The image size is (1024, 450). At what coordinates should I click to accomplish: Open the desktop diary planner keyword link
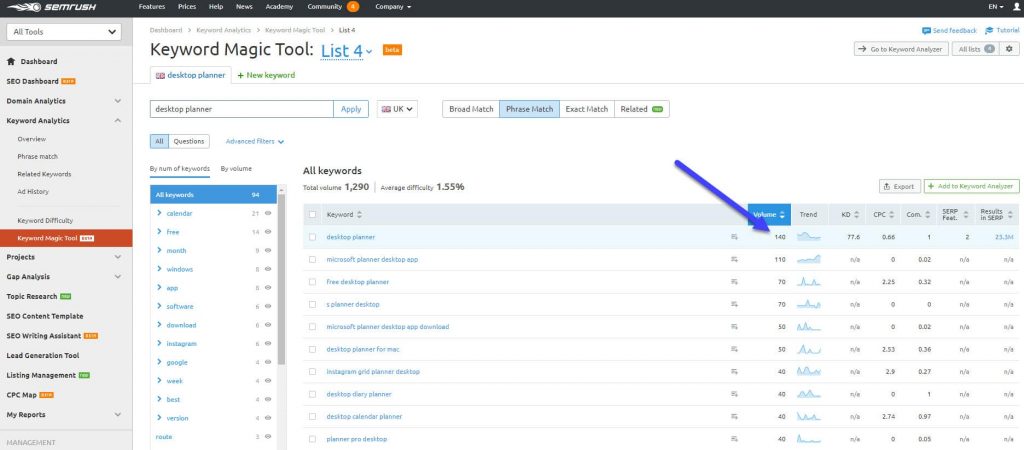[359, 394]
